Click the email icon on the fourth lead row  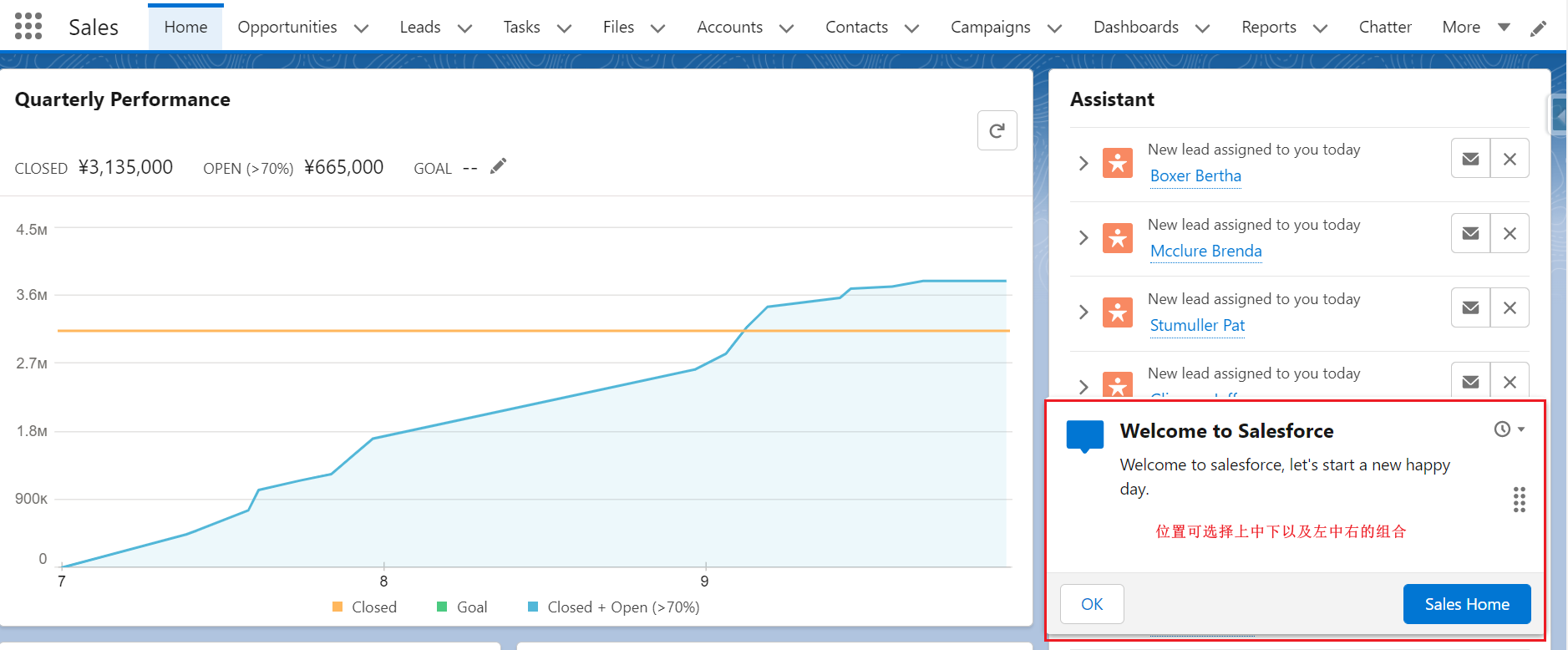(x=1471, y=381)
